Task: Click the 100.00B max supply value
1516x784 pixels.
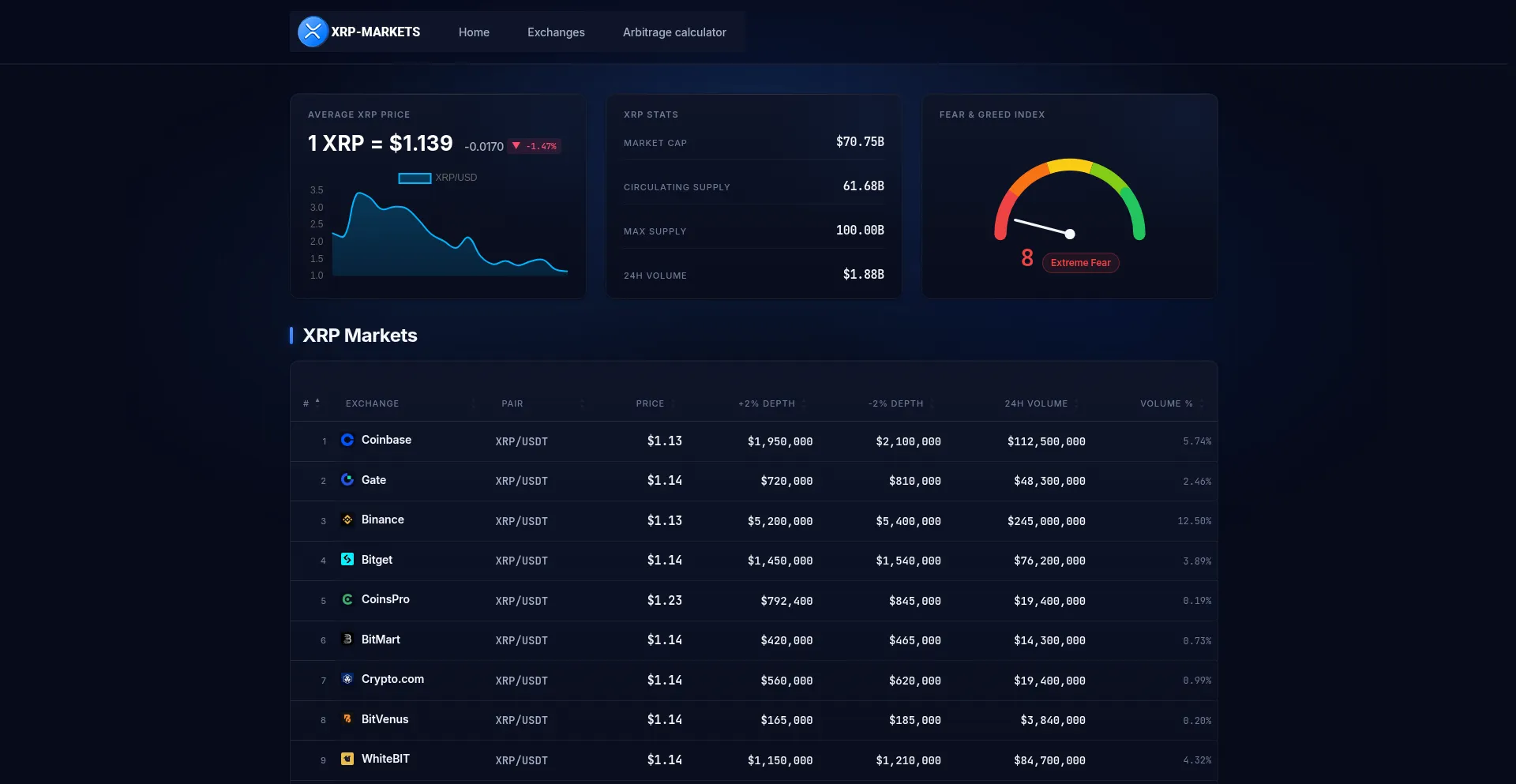Action: [x=860, y=231]
